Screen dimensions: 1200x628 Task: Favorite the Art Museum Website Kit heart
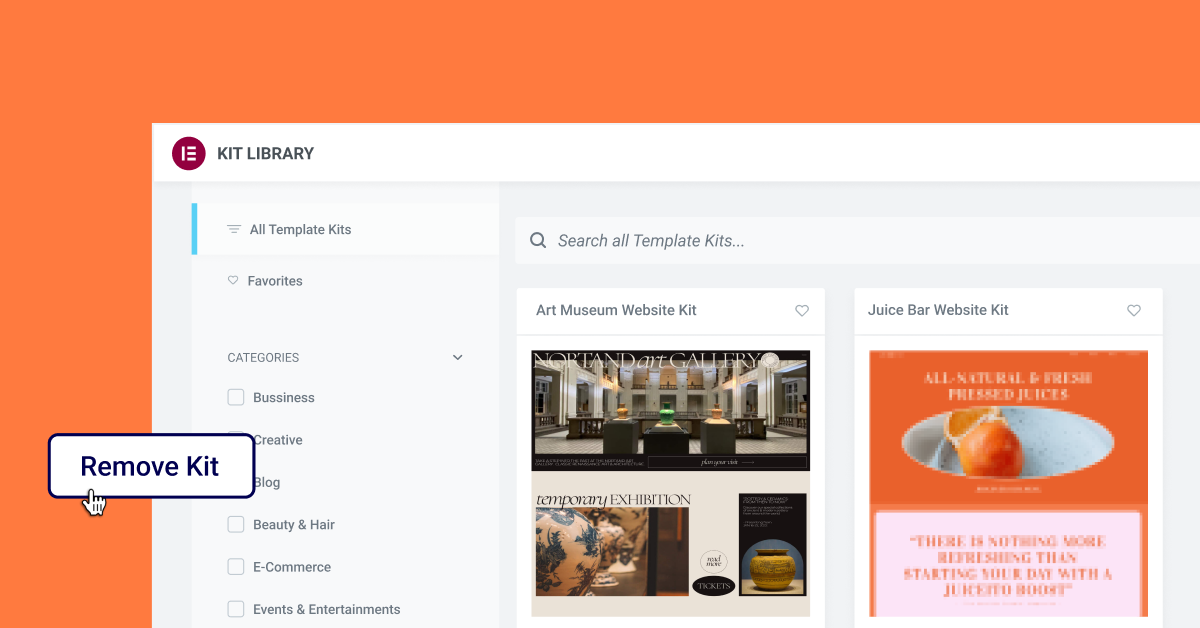coord(802,311)
